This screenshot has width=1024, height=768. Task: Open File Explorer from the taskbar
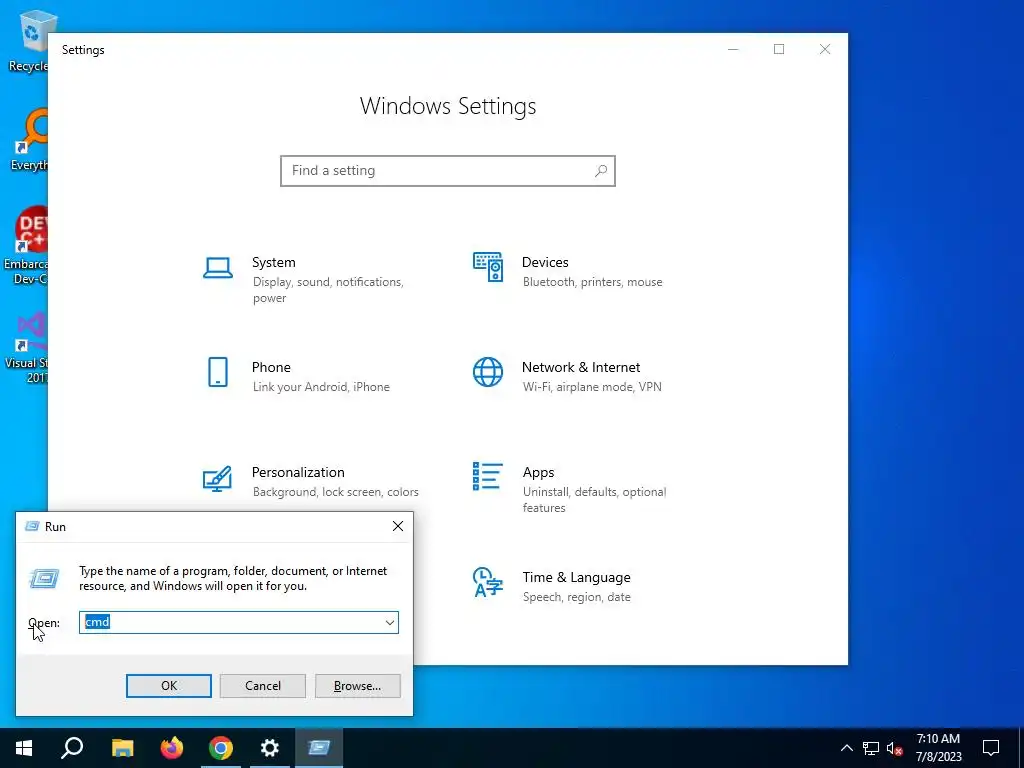(122, 748)
